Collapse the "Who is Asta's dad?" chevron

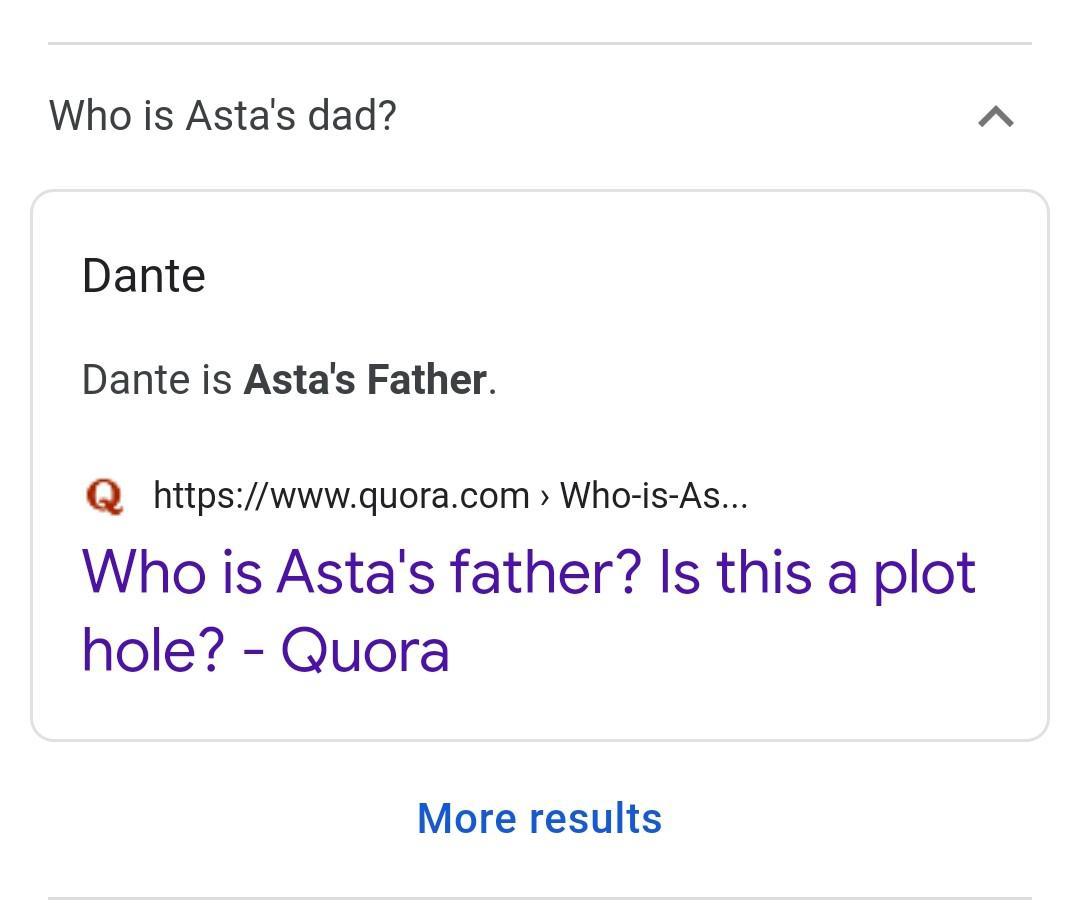pyautogui.click(x=995, y=117)
